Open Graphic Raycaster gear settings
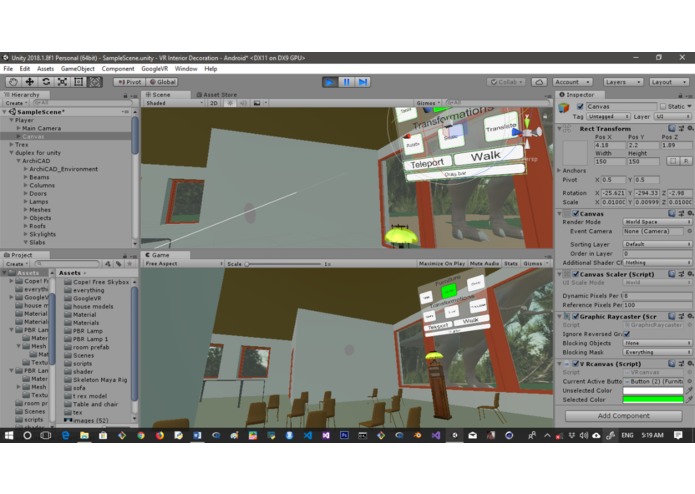695x494 pixels. (x=690, y=316)
